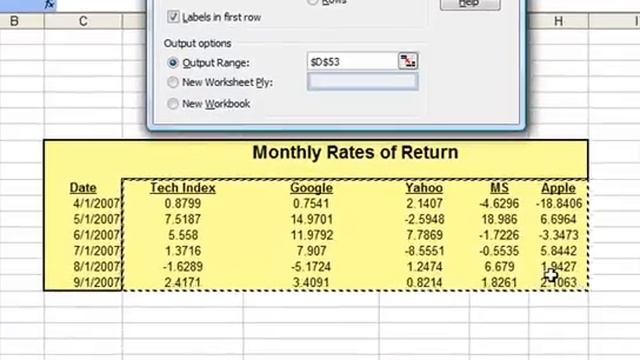Select the 7/1/2007 date cell
The image size is (640, 360).
(96, 251)
